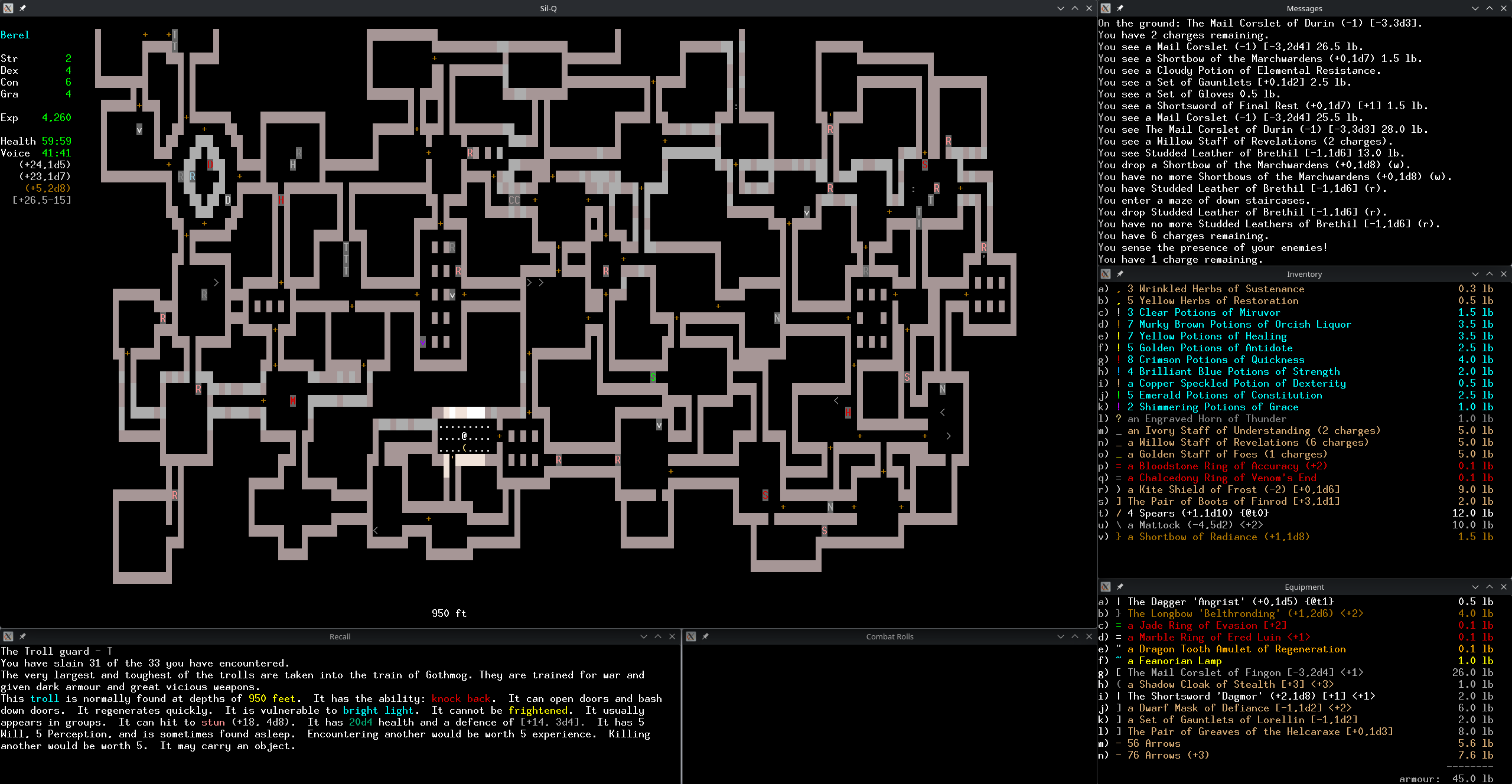Click the down chevron on Combat Rolls title bar

pos(1061,636)
